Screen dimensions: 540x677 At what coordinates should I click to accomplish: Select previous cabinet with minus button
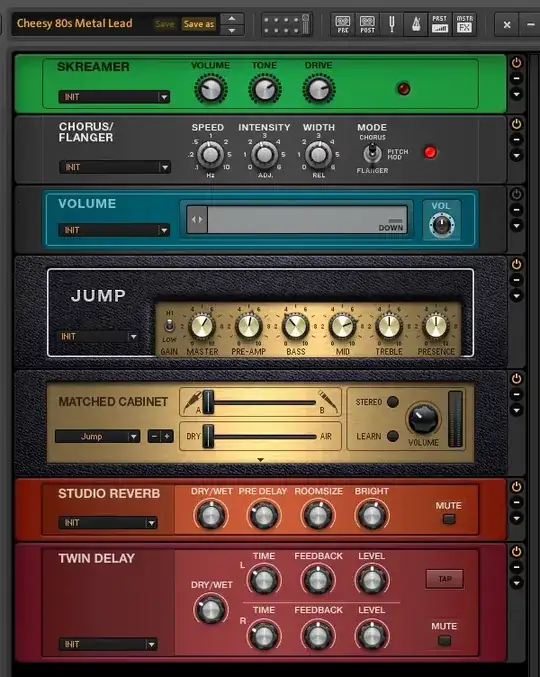click(154, 436)
